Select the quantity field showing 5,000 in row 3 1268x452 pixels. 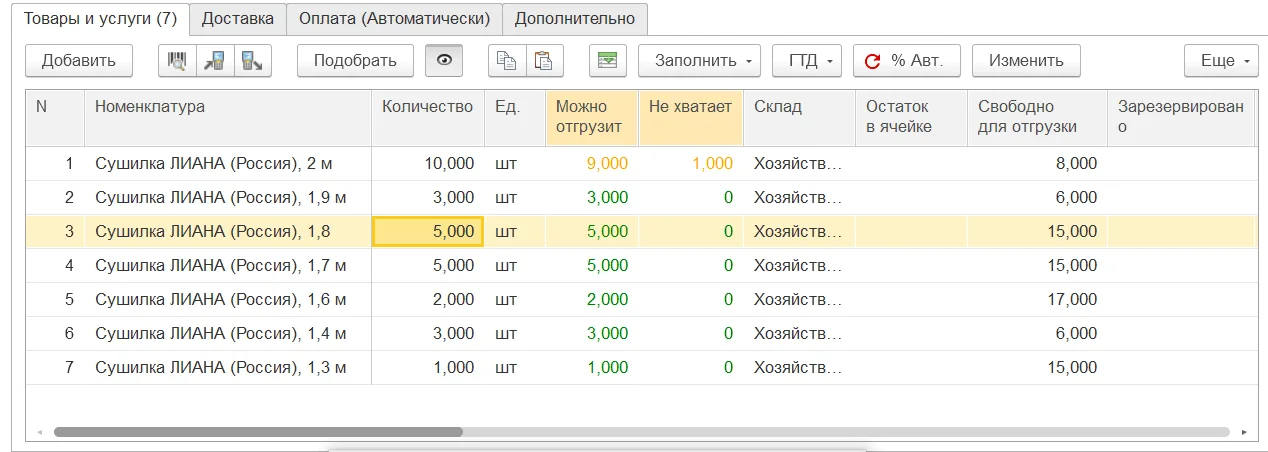[x=428, y=231]
